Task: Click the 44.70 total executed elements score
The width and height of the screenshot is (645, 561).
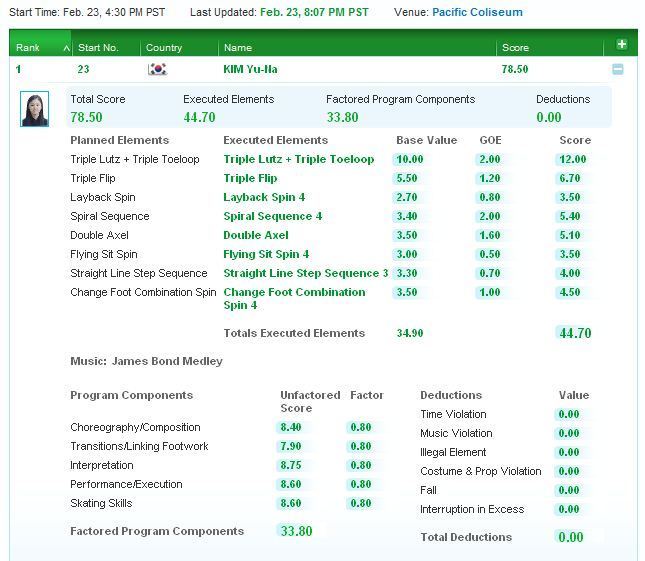Action: 575,333
